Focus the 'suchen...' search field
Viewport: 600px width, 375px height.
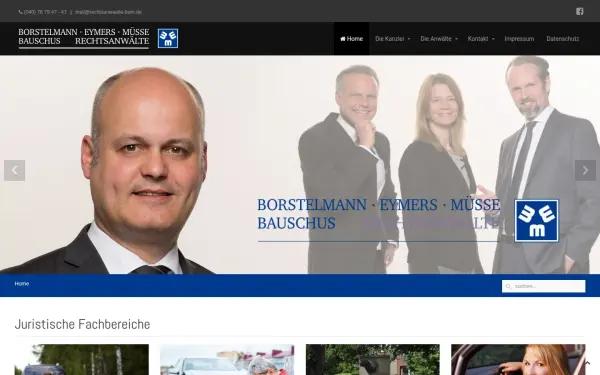click(543, 286)
